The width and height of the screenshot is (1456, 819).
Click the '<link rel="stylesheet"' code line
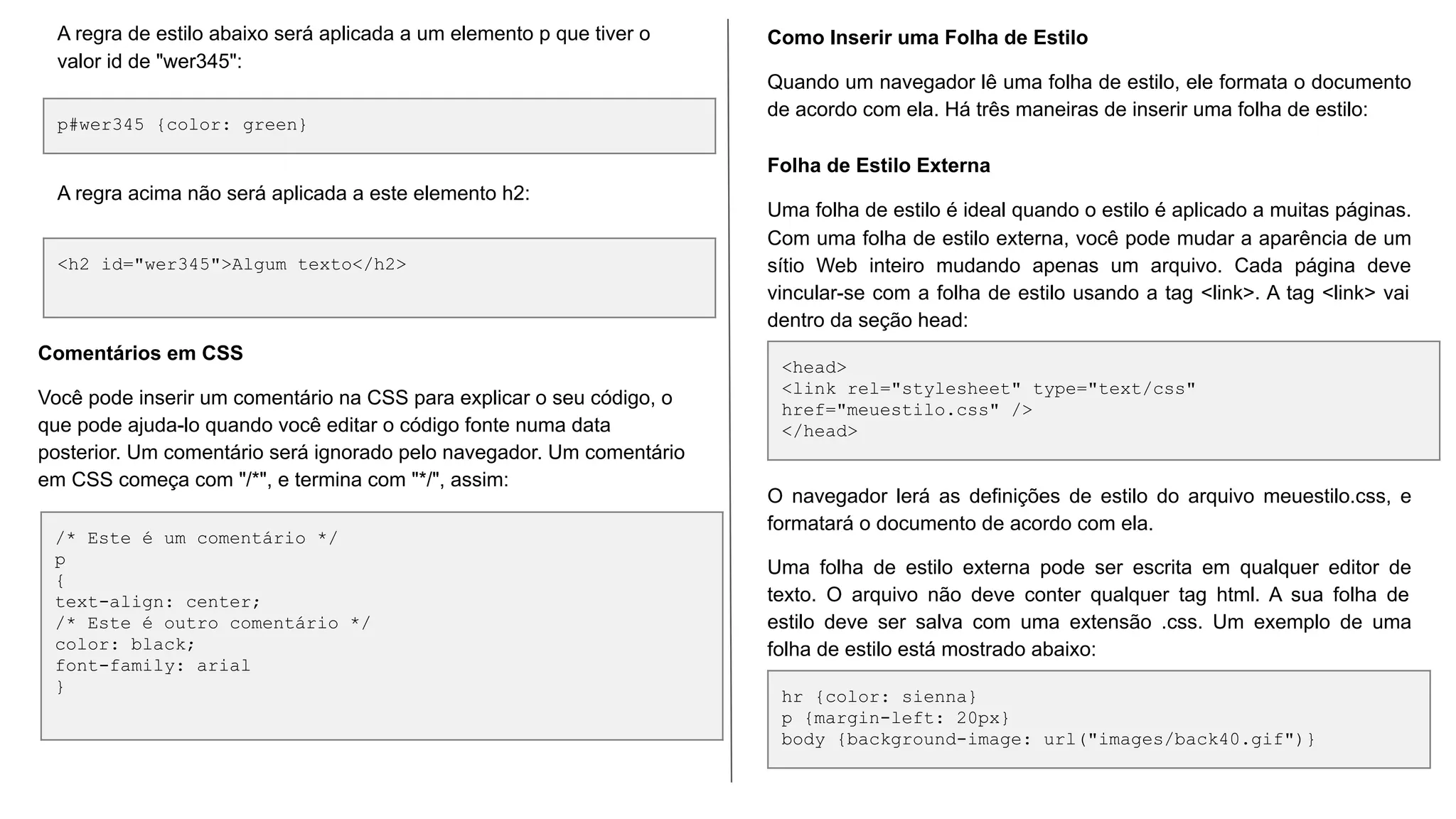pos(988,389)
